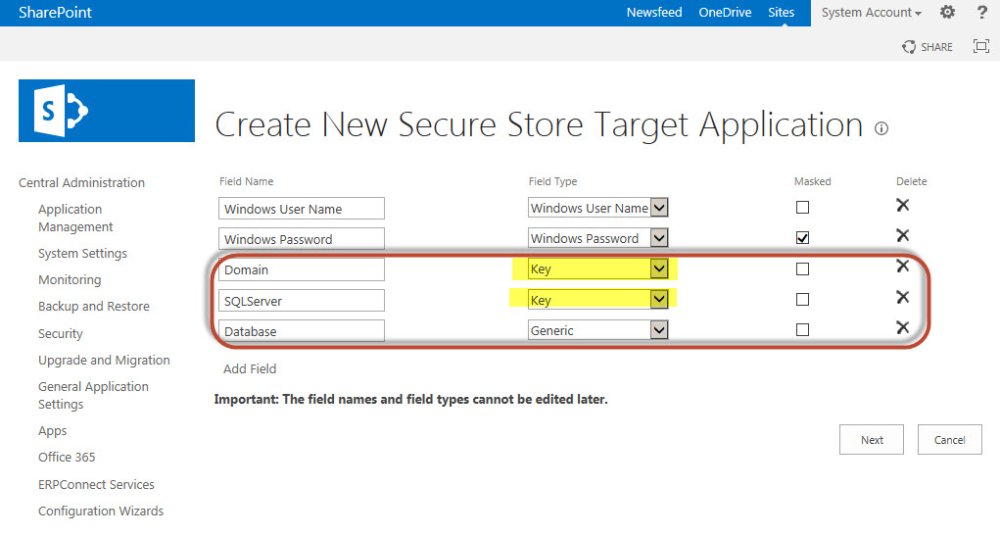Open ERPConnect Services in sidebar
The image size is (1000, 536).
[x=96, y=484]
